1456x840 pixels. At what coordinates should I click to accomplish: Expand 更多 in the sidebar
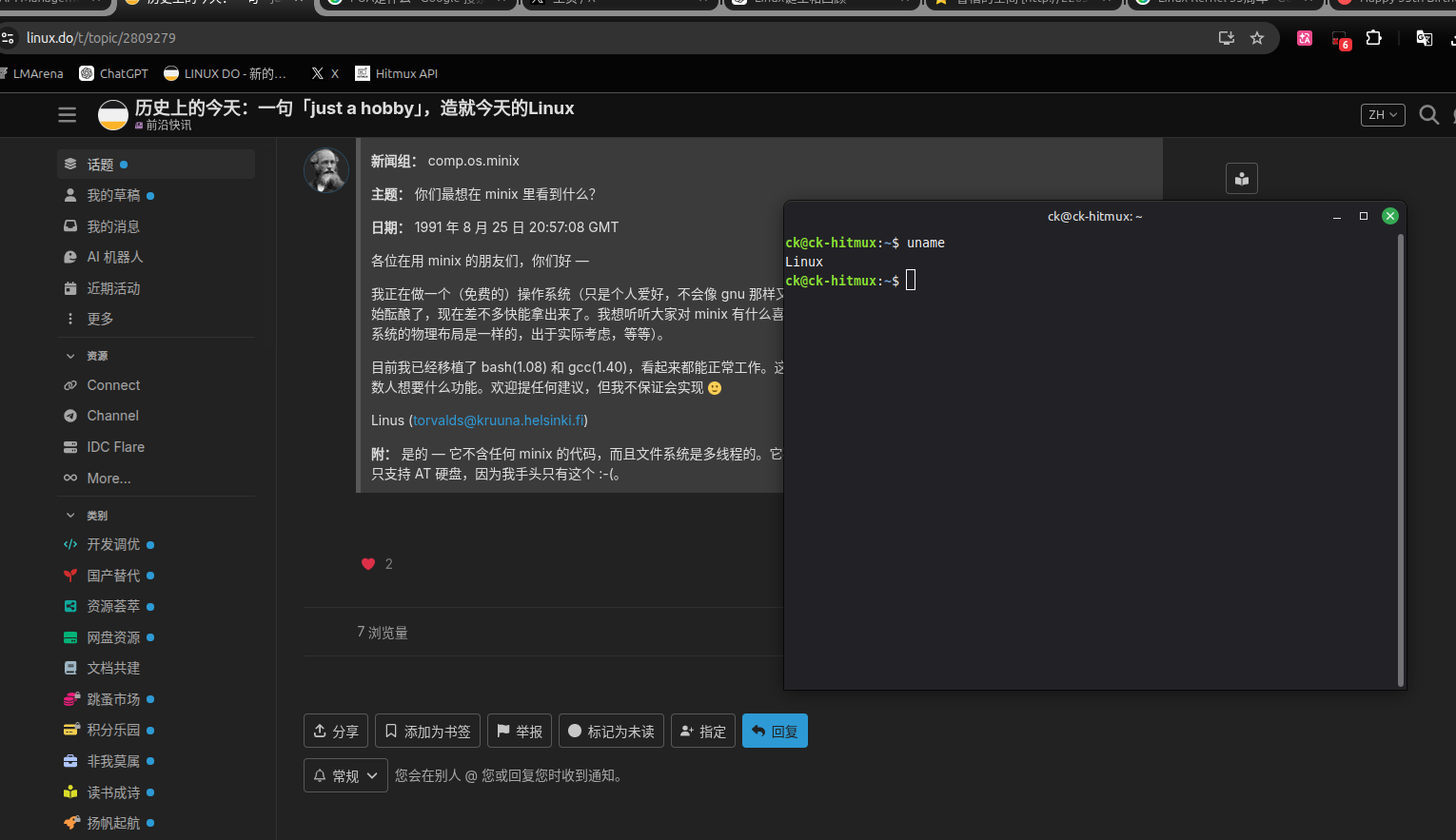coord(156,319)
